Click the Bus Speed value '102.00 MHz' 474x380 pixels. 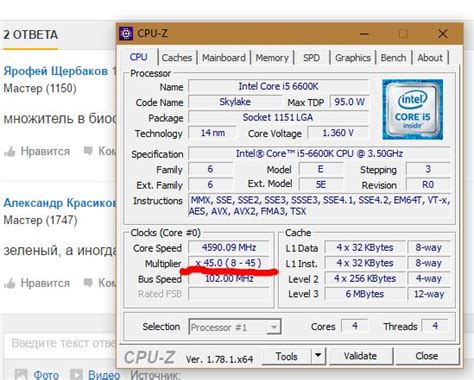[x=229, y=278]
